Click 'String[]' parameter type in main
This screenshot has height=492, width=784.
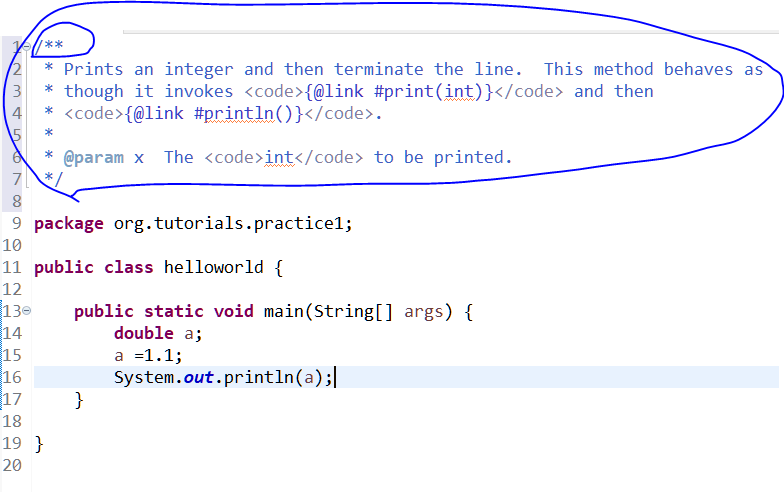[354, 312]
